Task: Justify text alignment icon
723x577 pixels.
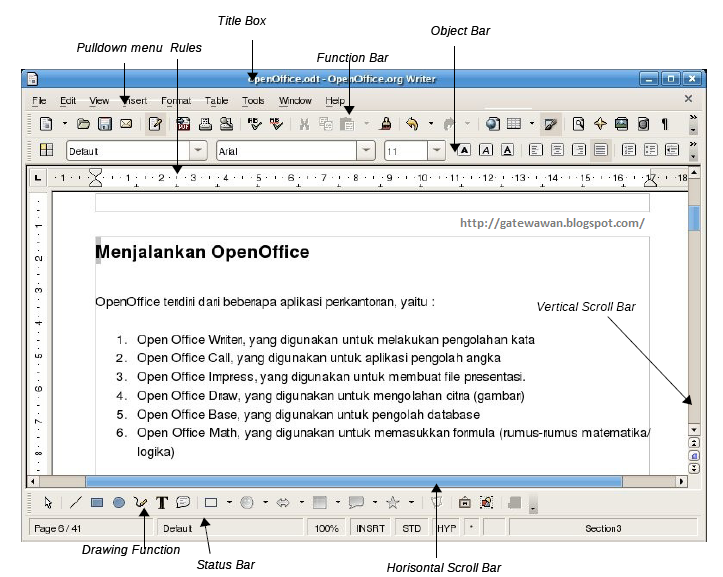Action: pyautogui.click(x=600, y=150)
